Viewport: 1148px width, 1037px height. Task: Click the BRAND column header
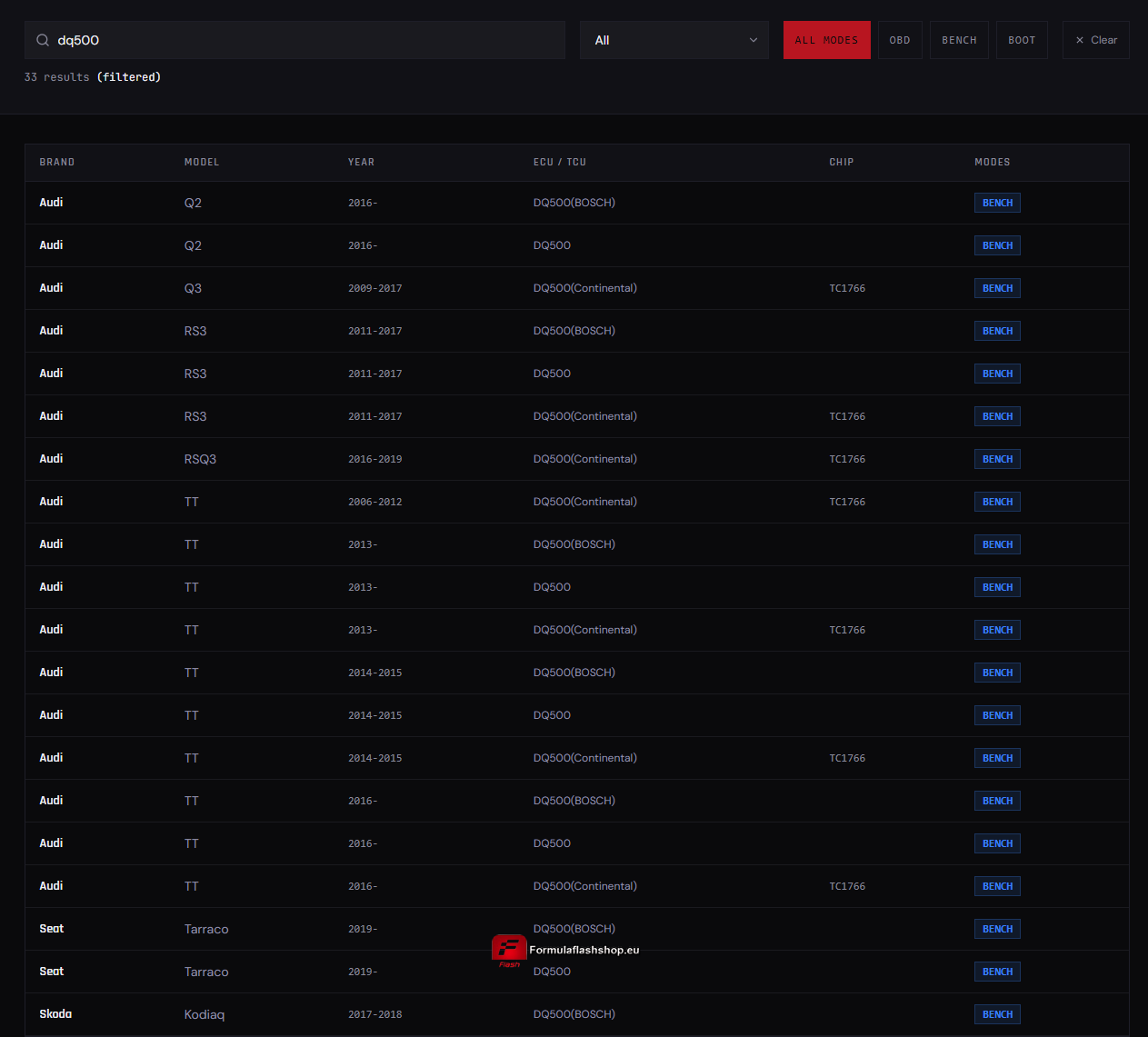point(57,162)
